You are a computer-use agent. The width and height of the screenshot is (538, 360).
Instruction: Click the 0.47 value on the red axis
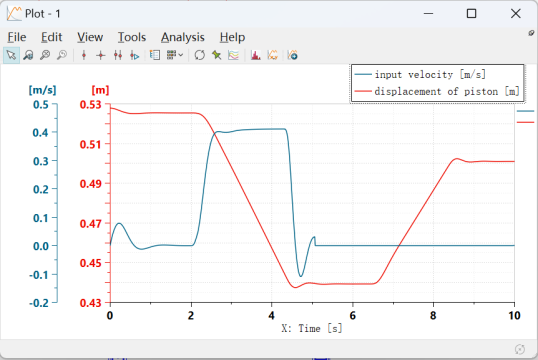coord(91,223)
